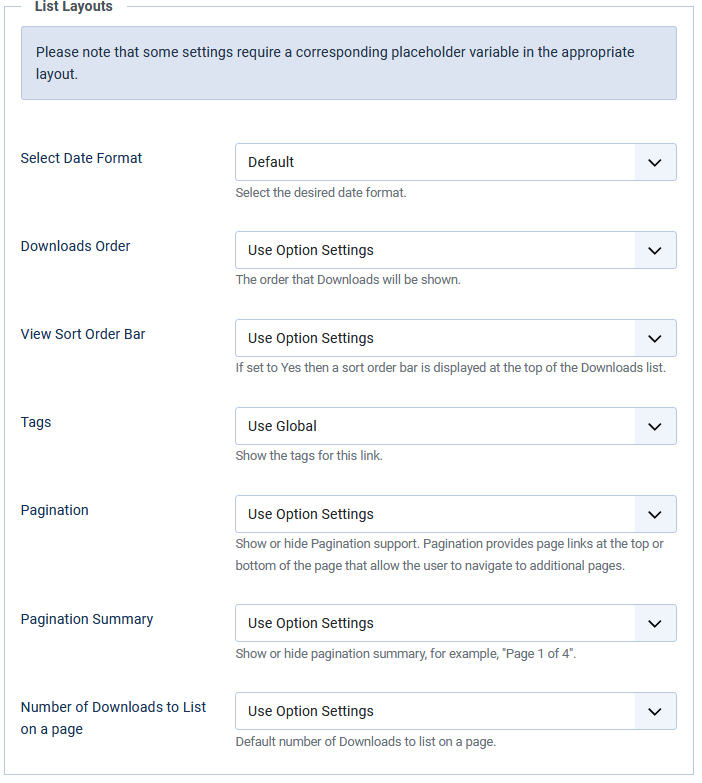The width and height of the screenshot is (702, 783).
Task: Click the View Sort Order Bar label
Action: pyautogui.click(x=83, y=334)
